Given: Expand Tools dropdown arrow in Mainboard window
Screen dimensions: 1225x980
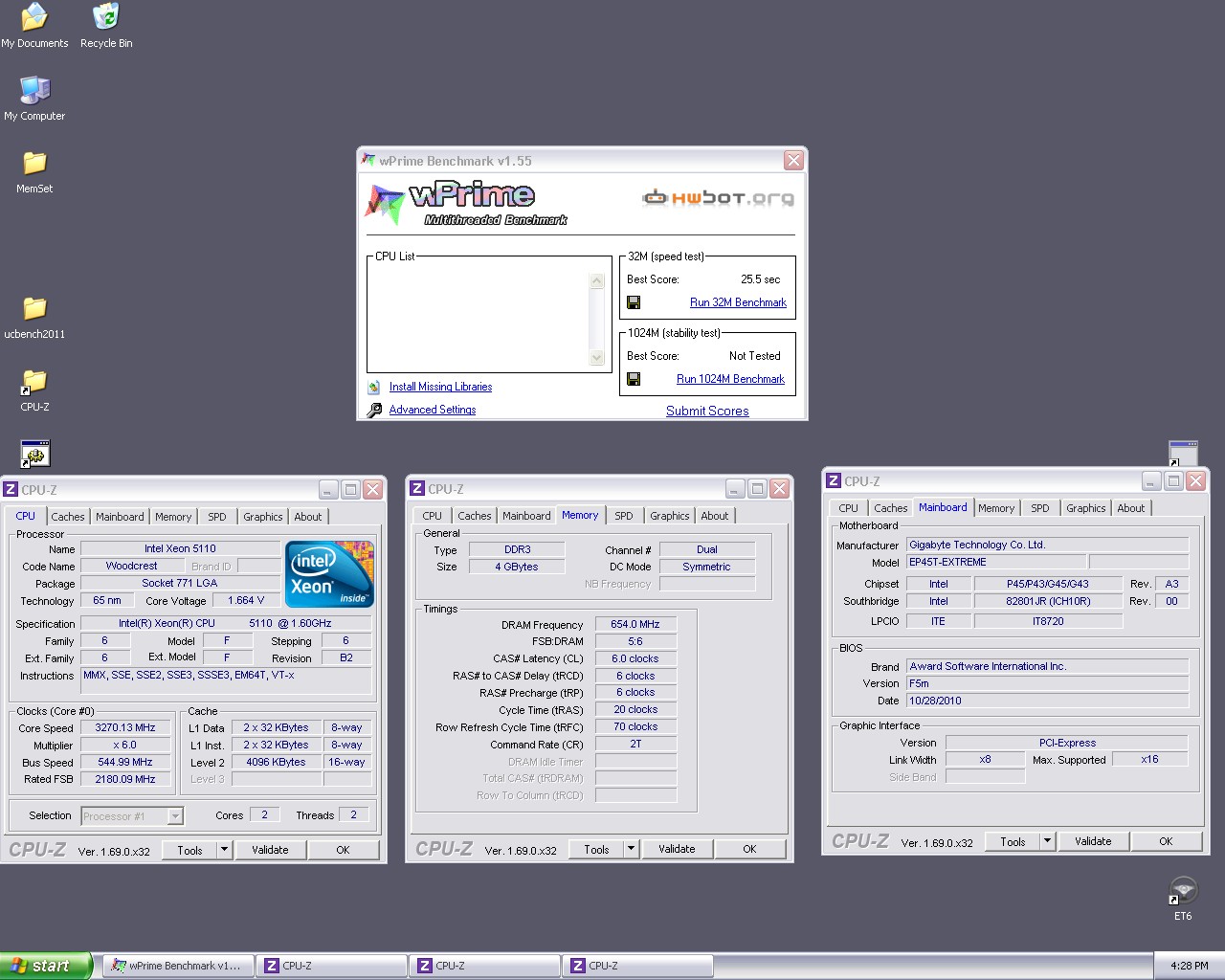Looking at the screenshot, I should [1048, 841].
